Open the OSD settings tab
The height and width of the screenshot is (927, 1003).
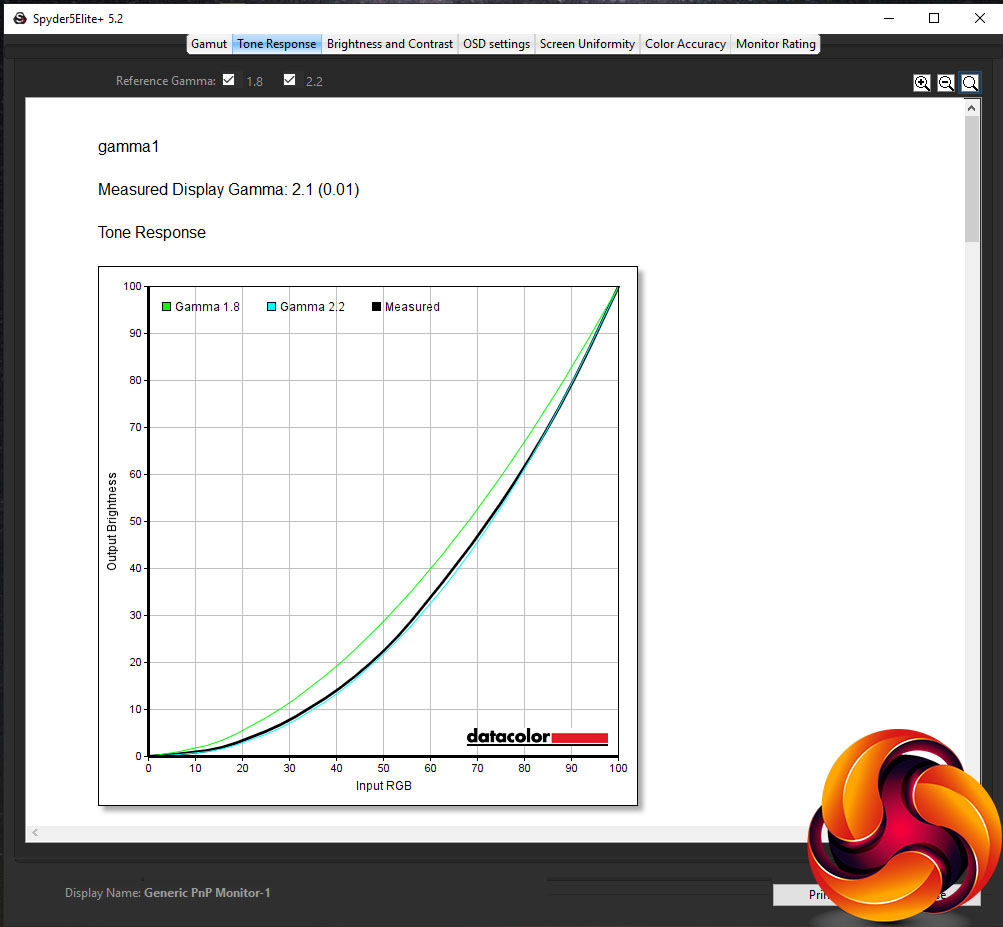coord(496,44)
